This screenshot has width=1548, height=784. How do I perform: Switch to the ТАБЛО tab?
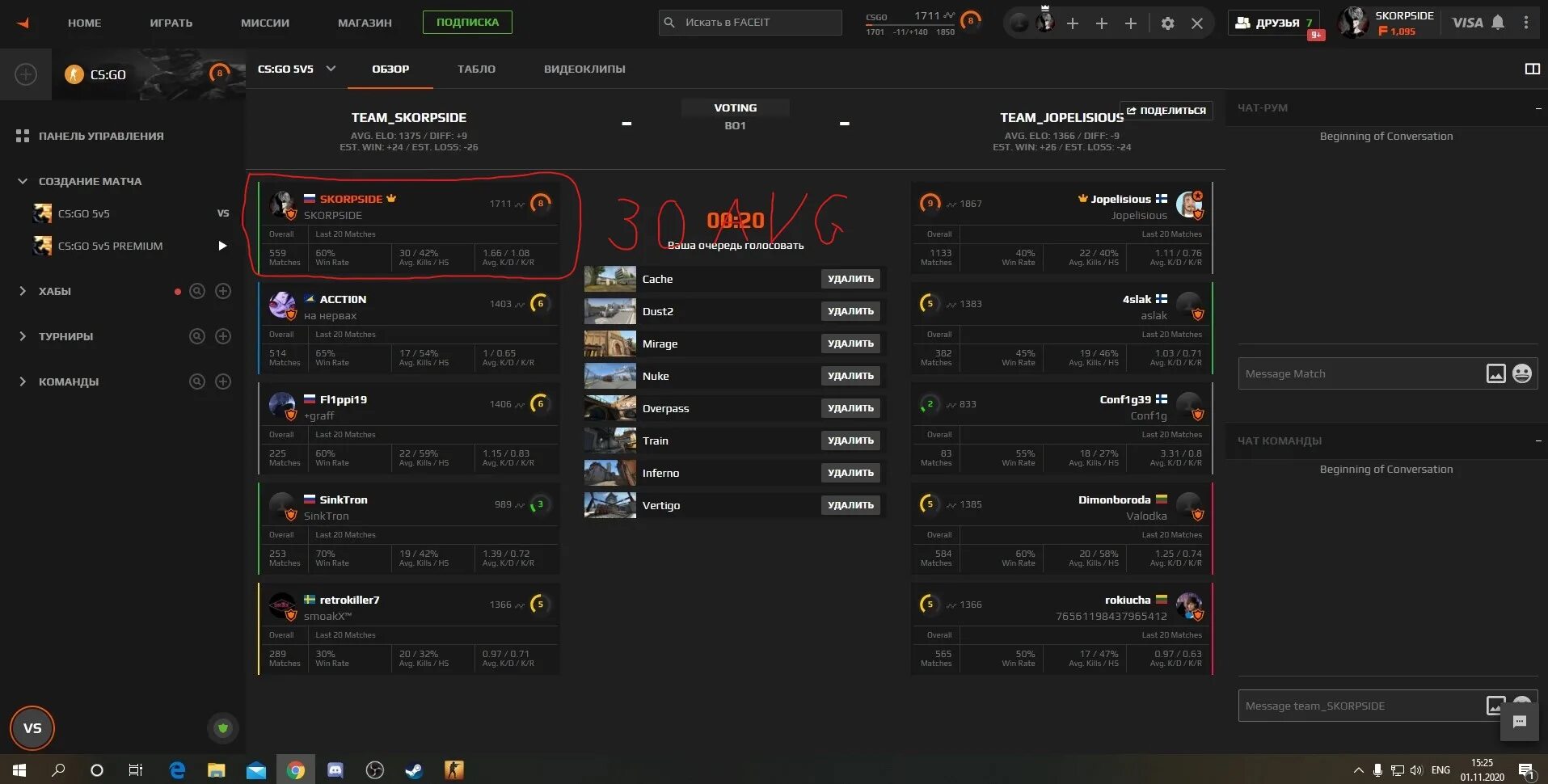(x=476, y=69)
